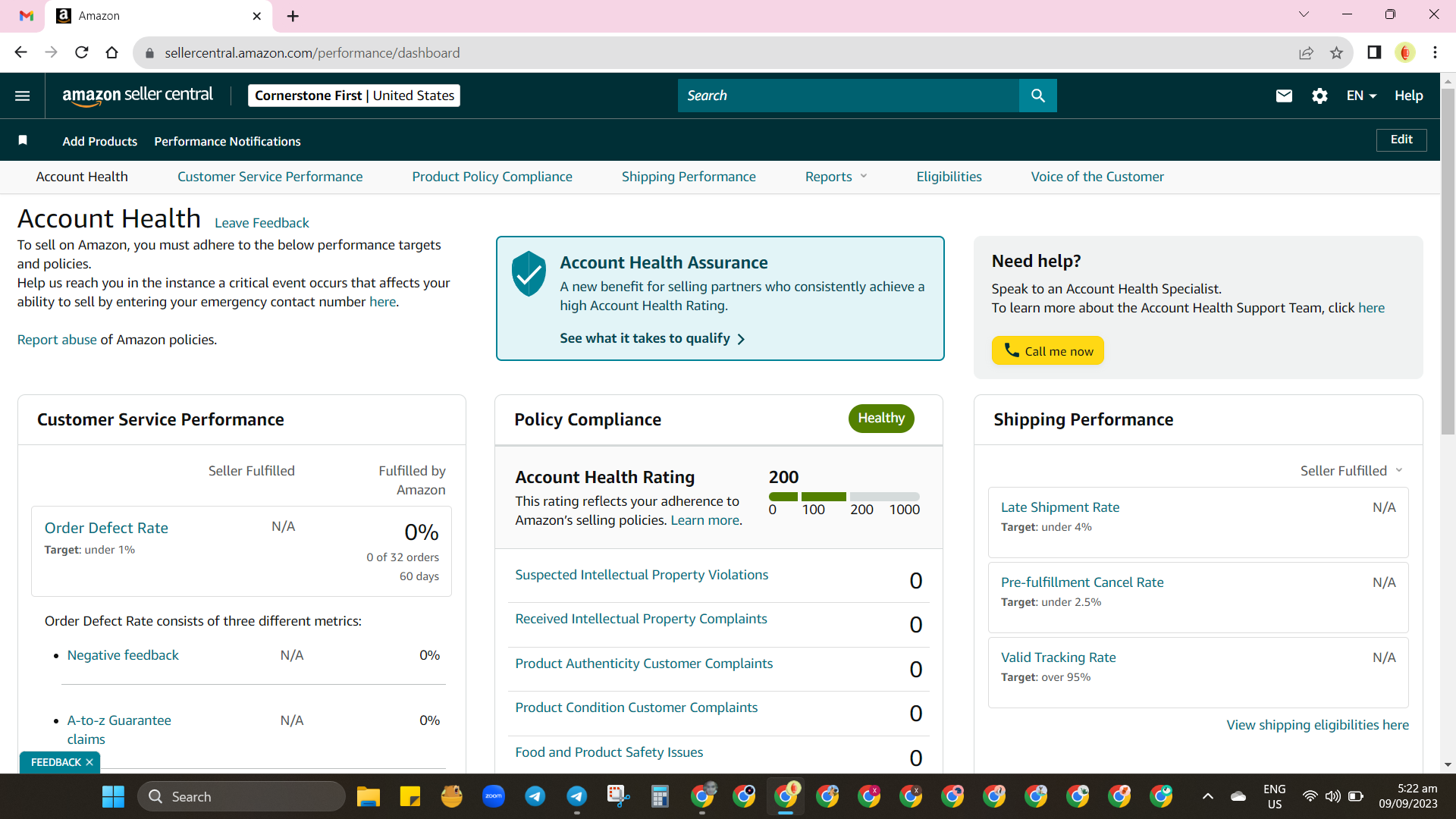Click the volume speaker tray icon

[1332, 796]
